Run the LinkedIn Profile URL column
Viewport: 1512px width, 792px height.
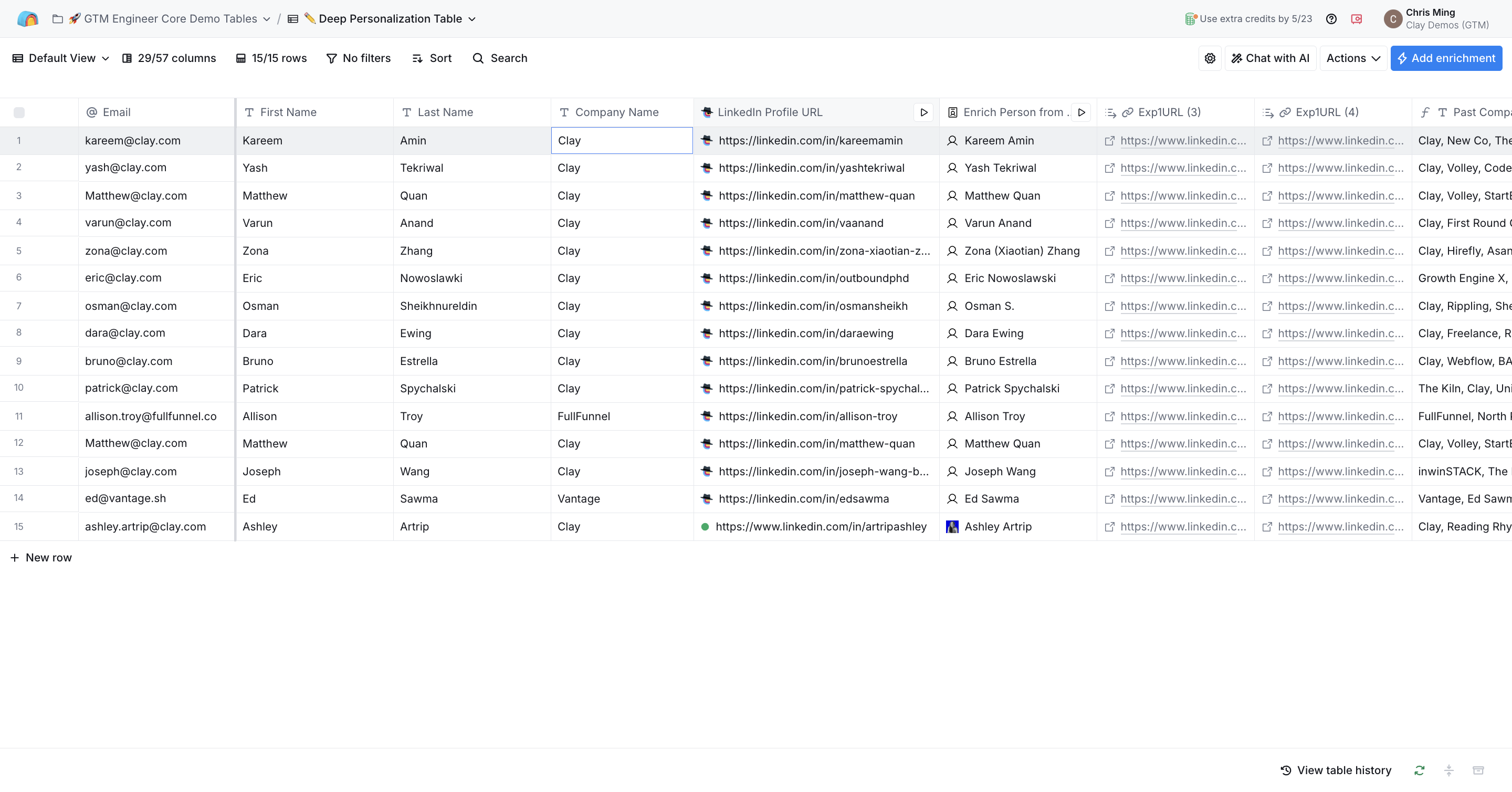click(x=924, y=111)
